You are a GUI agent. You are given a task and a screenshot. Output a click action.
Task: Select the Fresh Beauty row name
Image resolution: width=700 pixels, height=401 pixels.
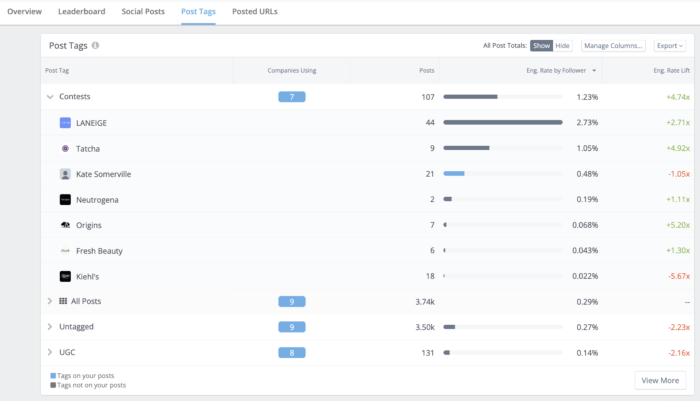coord(99,251)
